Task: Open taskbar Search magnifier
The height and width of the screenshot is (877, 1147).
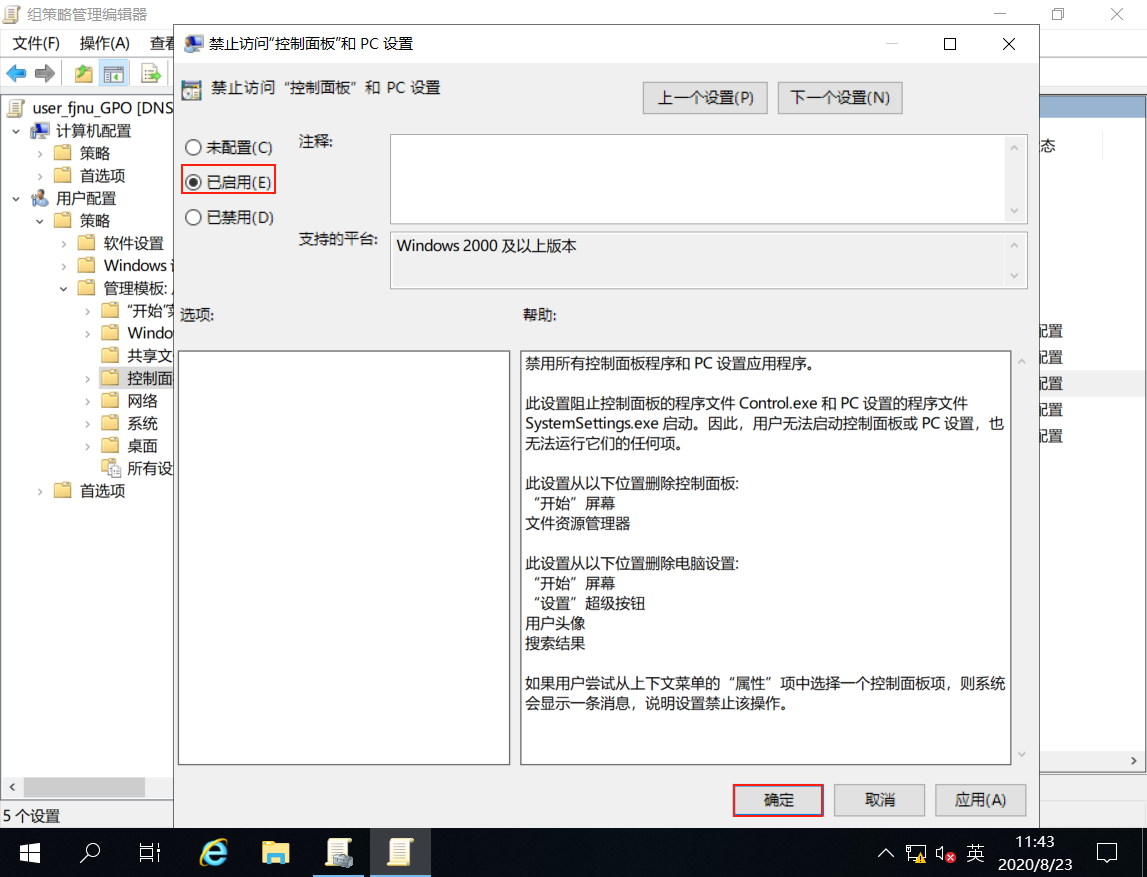Action: pos(90,853)
